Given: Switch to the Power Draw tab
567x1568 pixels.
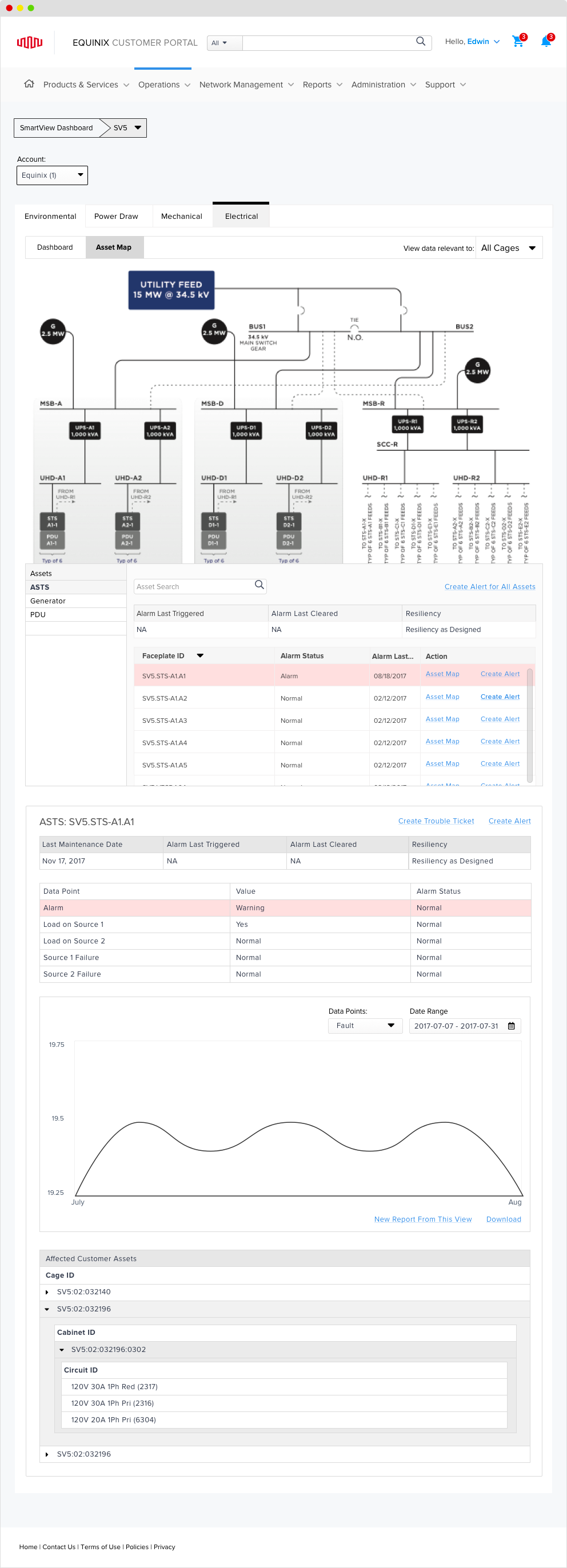Looking at the screenshot, I should click(117, 216).
